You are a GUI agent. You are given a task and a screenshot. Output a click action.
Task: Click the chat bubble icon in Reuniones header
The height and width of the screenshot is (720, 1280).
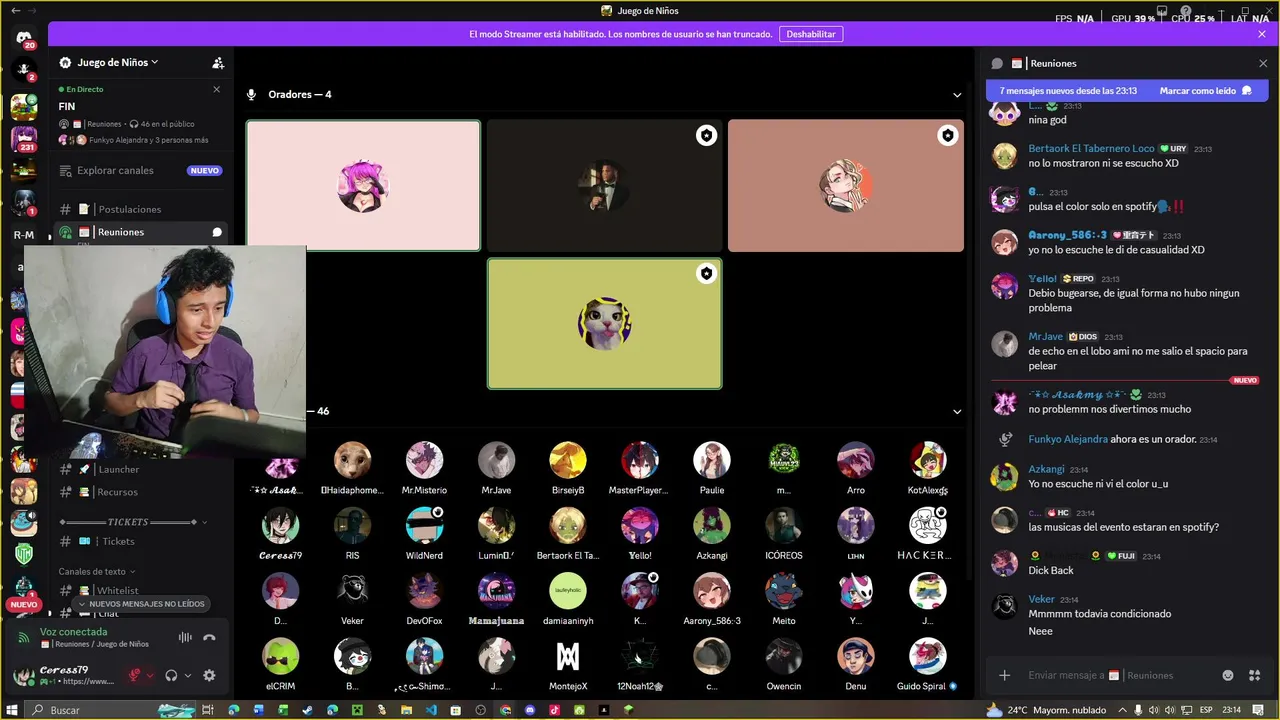coord(997,63)
